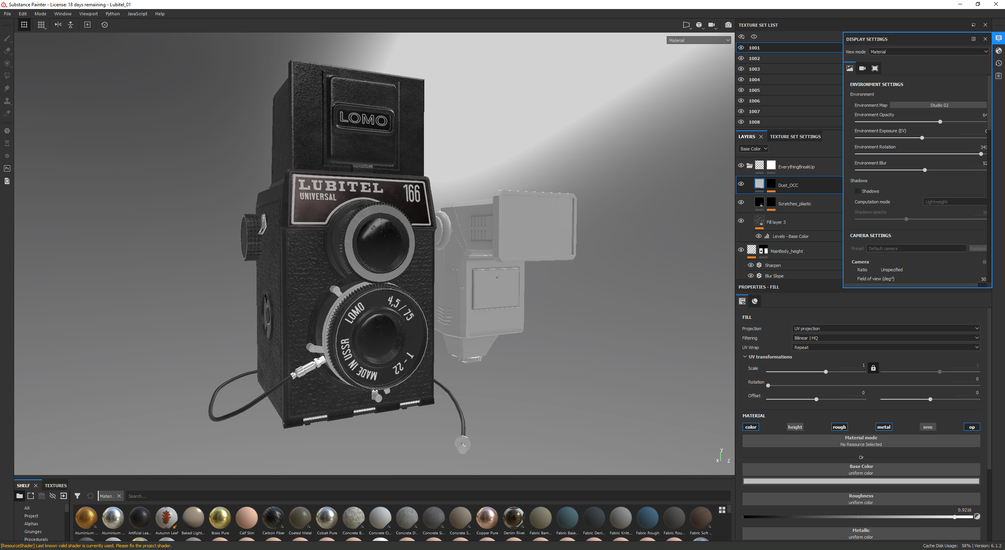The width and height of the screenshot is (1005, 550).
Task: Click the Environment Map Studio 02 button
Action: tap(938, 105)
